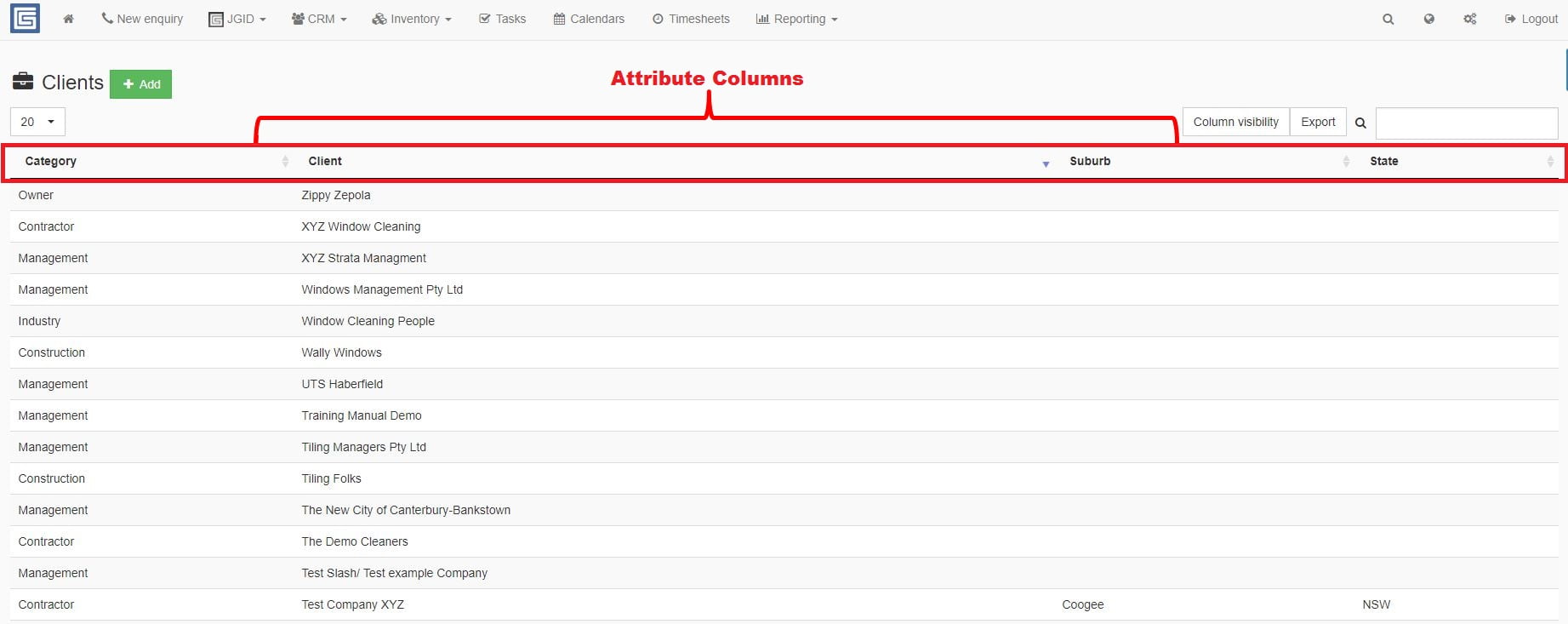Open the New enquiry phone link
This screenshot has height=624, width=1568.
pos(142,19)
